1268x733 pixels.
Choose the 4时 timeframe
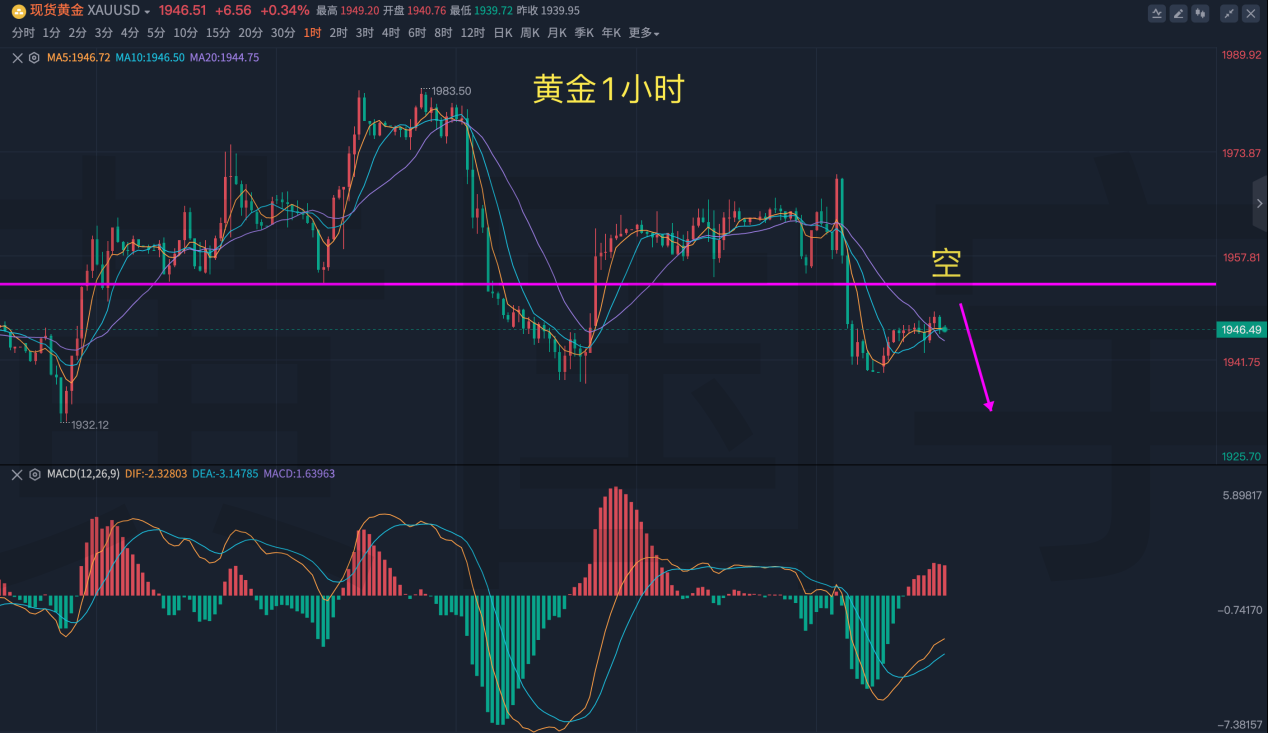pyautogui.click(x=390, y=33)
